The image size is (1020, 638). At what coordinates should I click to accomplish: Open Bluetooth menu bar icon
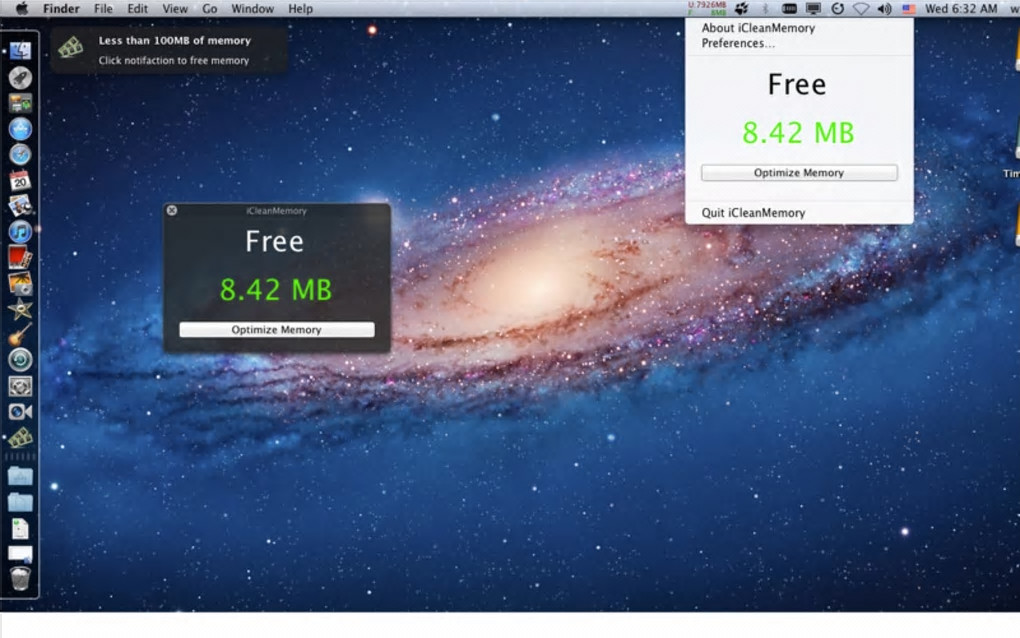click(765, 8)
